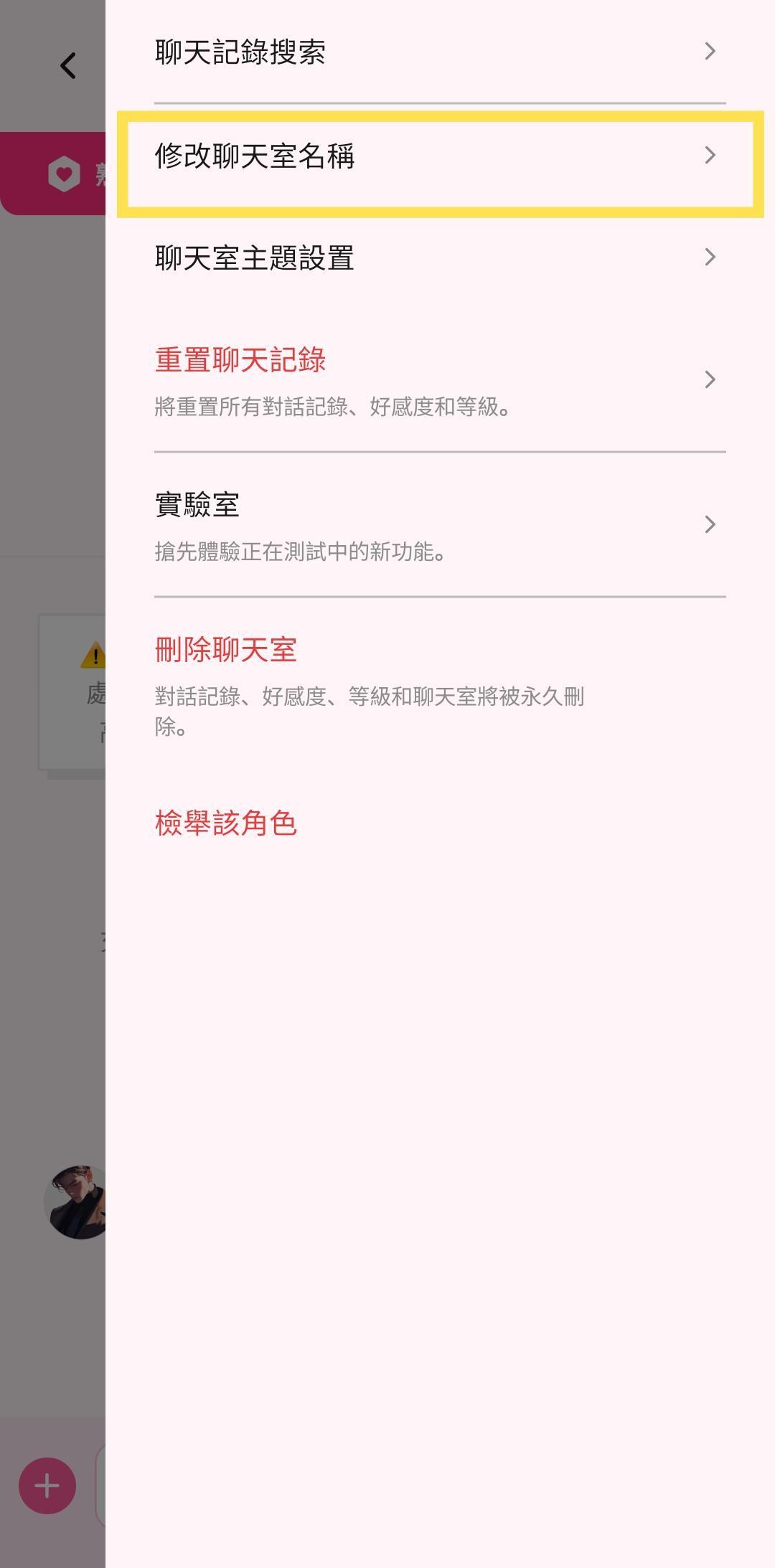Expand chevron beside 聊天室主題設置
The image size is (775, 1568).
(x=710, y=257)
